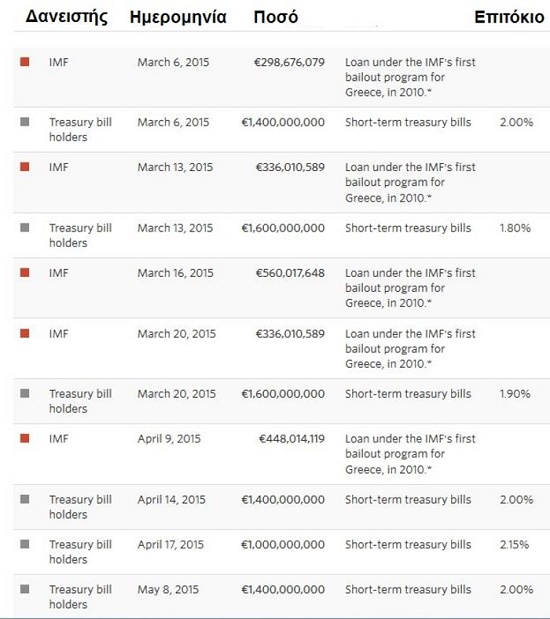Click Treasury bill holders in April 14 row
Screen dimensions: 550x619
(81, 507)
